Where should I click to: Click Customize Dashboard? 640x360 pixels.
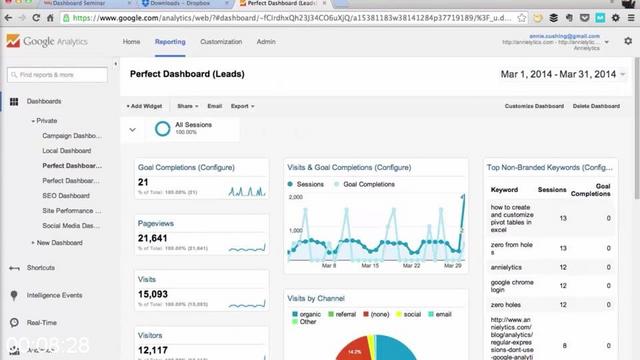tap(534, 106)
